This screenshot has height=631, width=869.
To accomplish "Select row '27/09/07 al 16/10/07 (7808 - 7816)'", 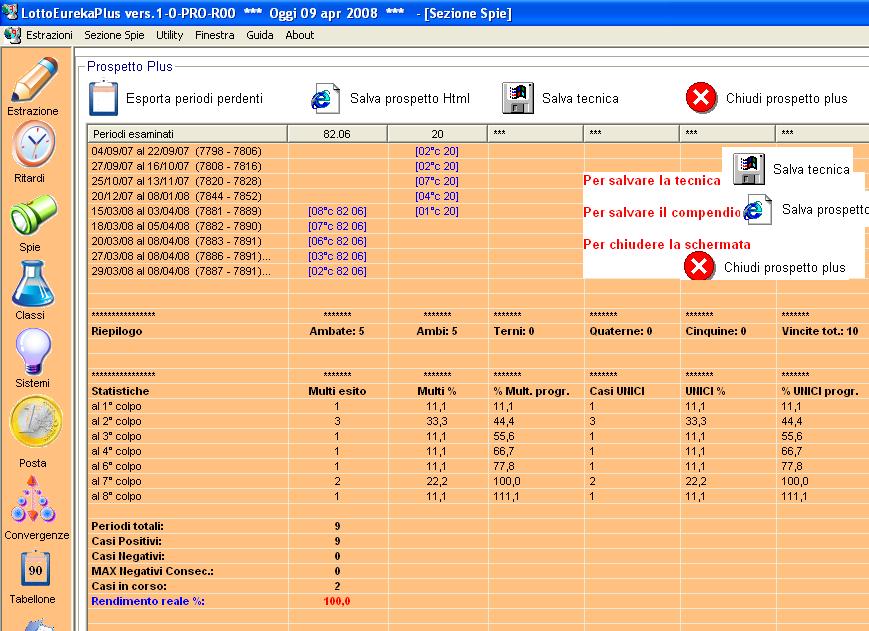I will coord(176,166).
